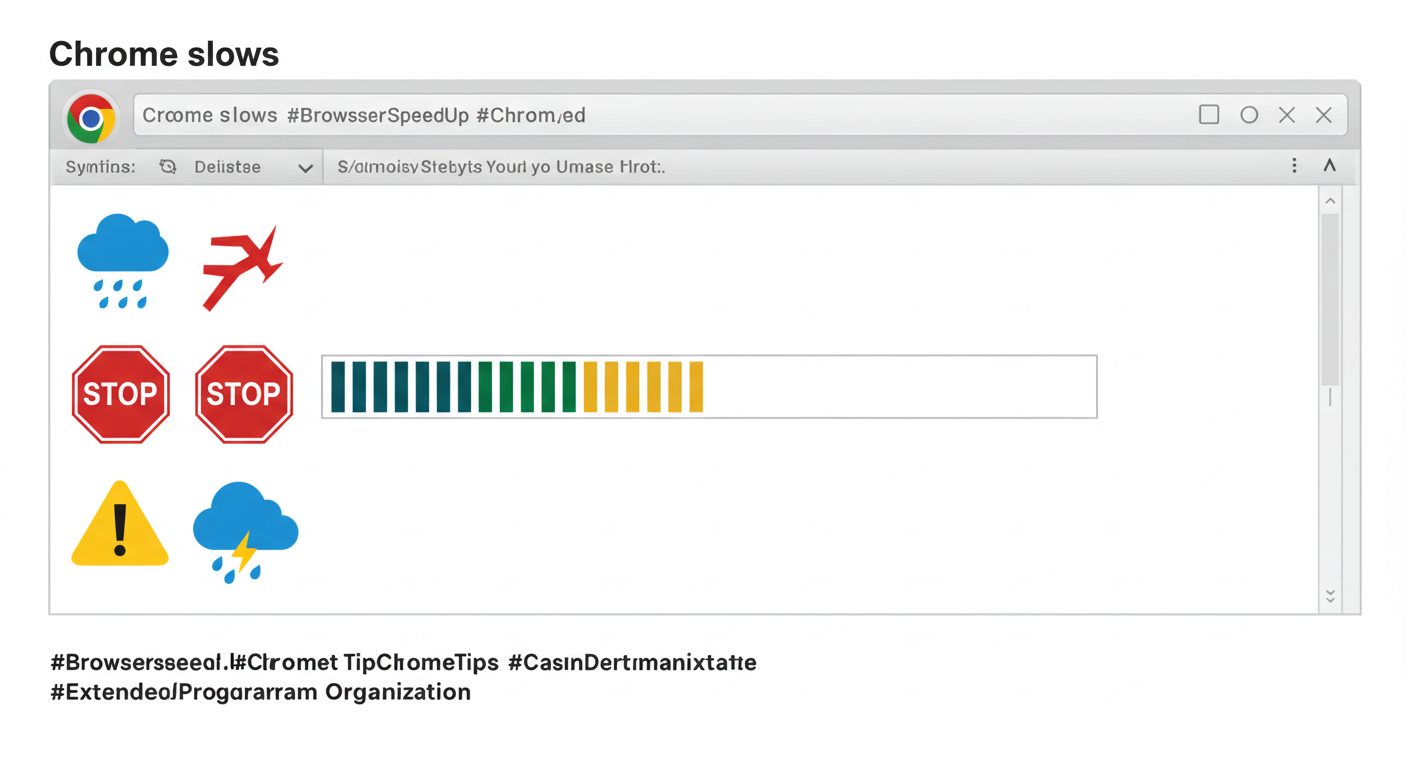1408x768 pixels.
Task: Open the three-dot vertical menu
Action: (1294, 166)
